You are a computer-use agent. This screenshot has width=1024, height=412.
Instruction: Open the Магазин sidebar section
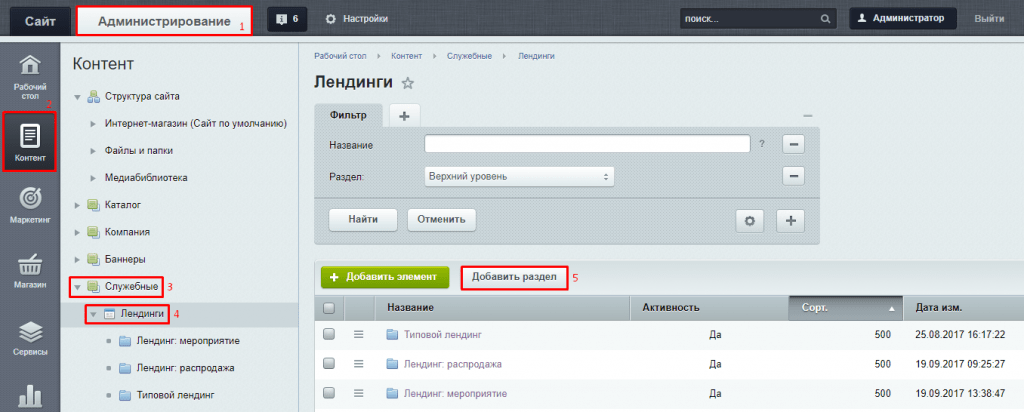(30, 270)
